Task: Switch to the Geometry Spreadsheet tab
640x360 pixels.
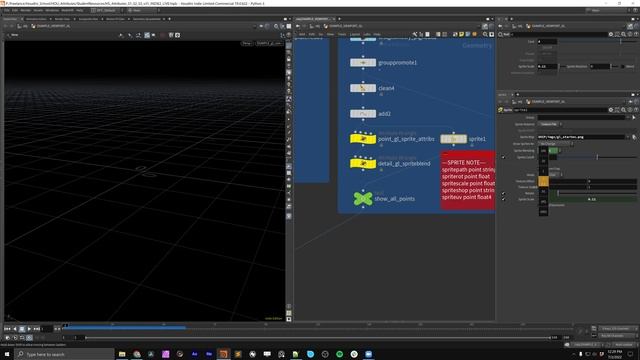Action: [x=147, y=19]
